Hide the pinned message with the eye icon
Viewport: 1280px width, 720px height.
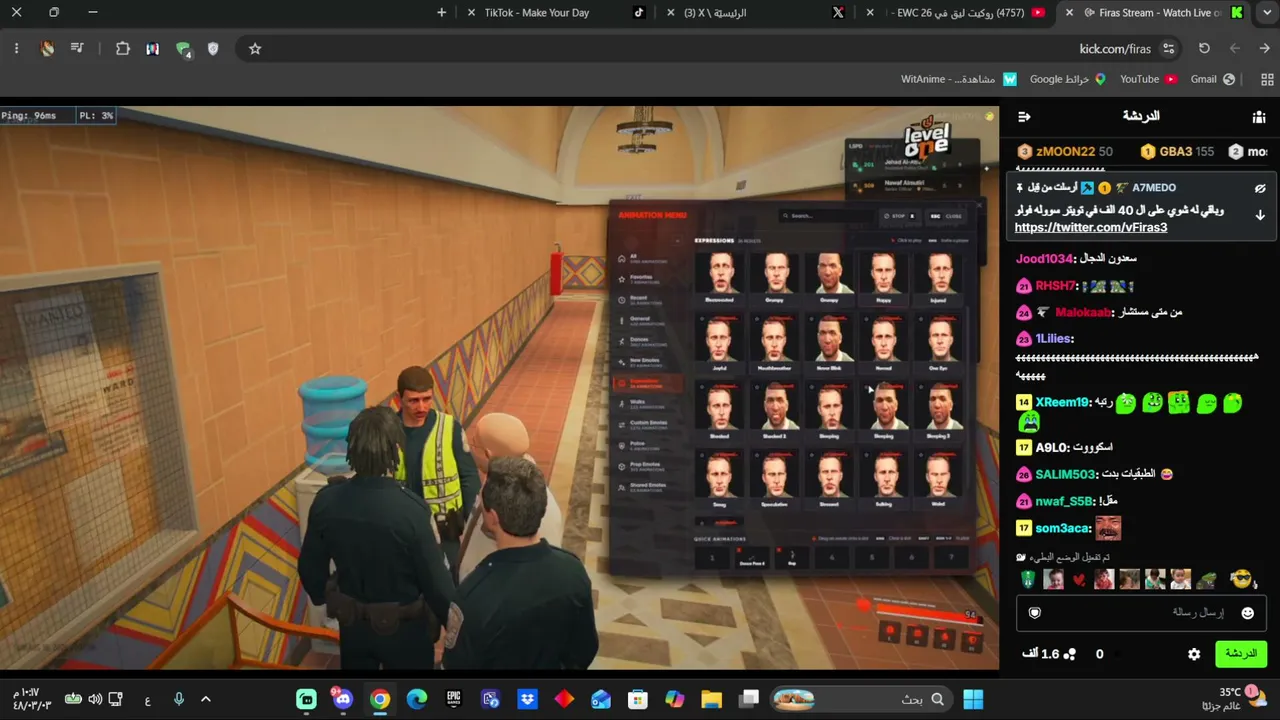click(1260, 188)
